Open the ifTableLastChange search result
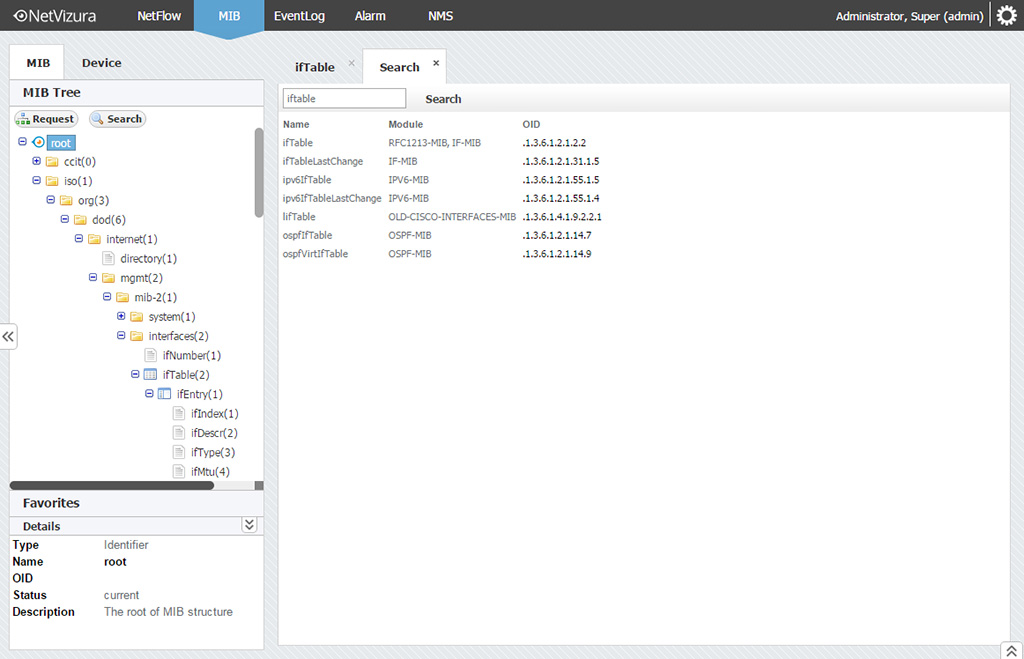Viewport: 1024px width, 659px height. (323, 161)
